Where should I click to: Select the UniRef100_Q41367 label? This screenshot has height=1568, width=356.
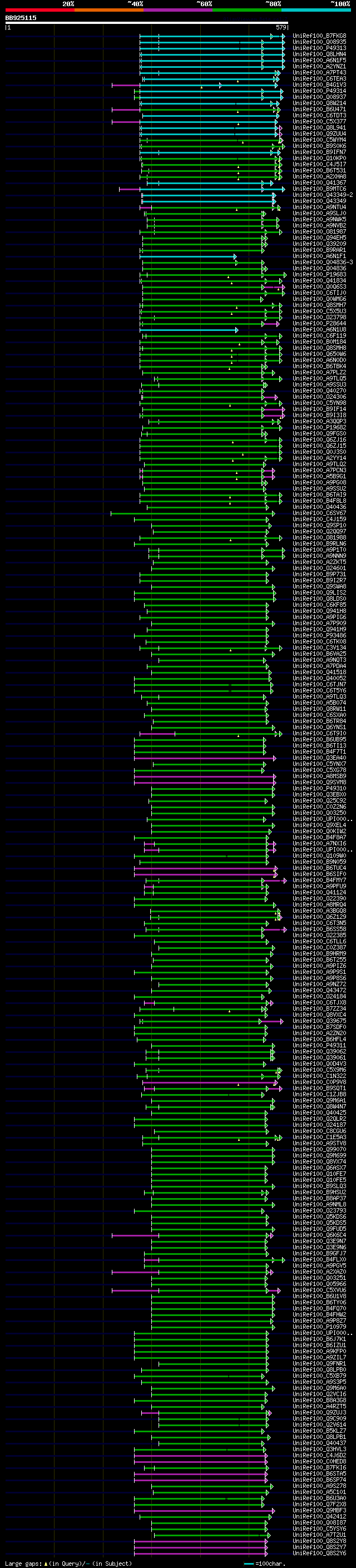point(319,182)
